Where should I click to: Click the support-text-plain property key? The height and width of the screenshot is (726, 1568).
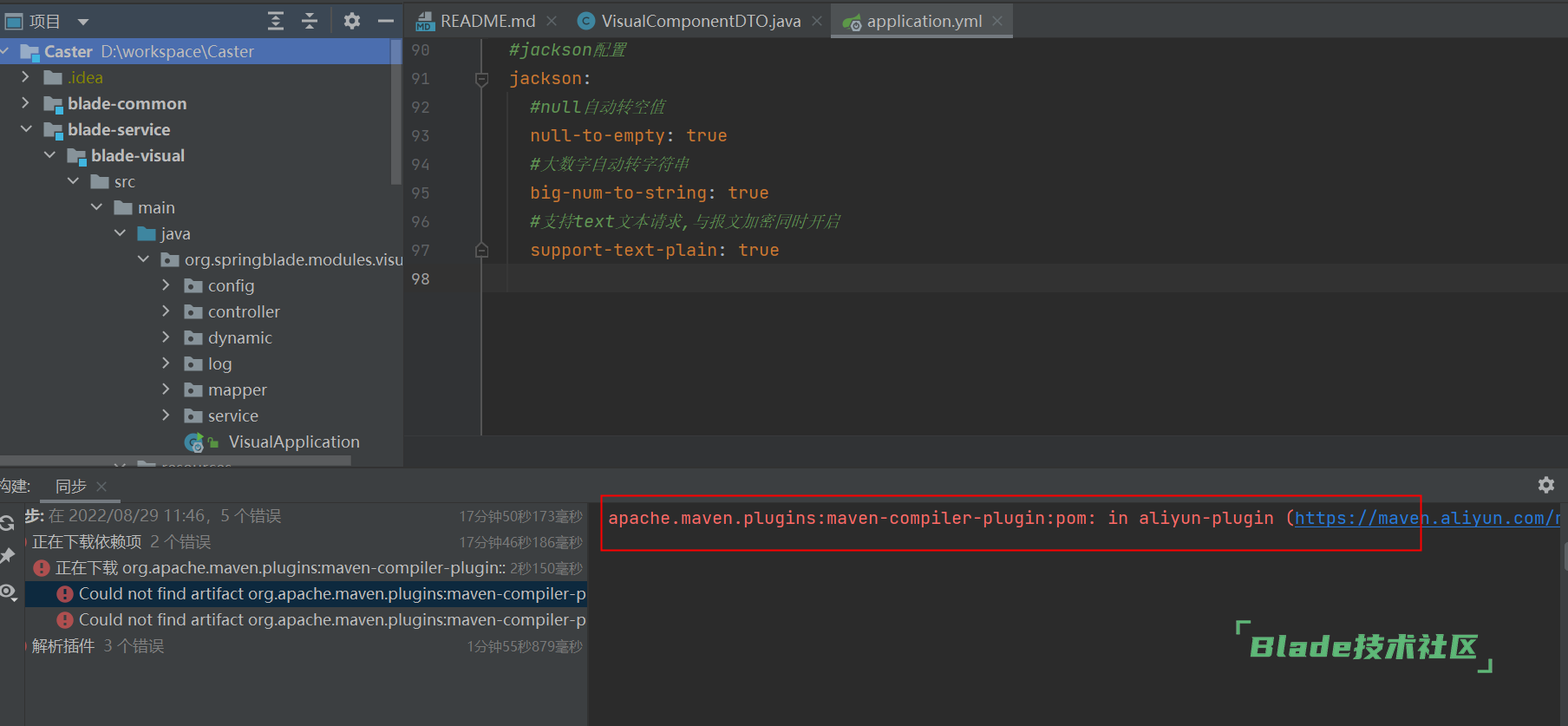click(624, 250)
